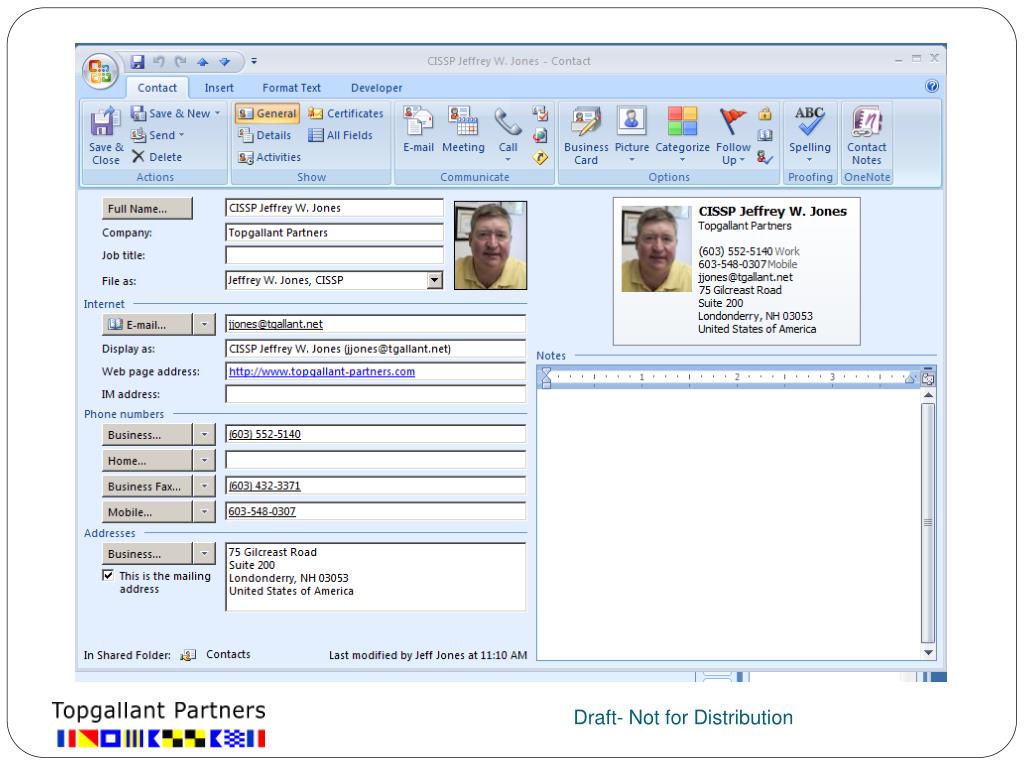Click the E-mail communicate icon
This screenshot has width=1024, height=768.
click(x=418, y=131)
